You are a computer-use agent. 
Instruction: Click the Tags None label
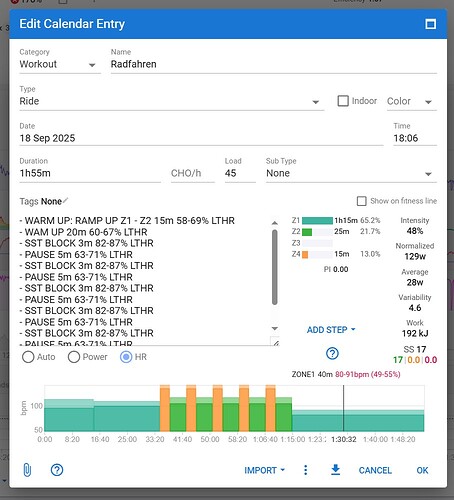pos(41,201)
